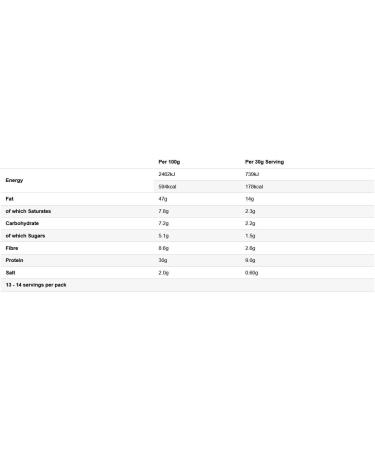Select the 5.1g sugars value
The width and height of the screenshot is (375, 450).
(x=164, y=236)
